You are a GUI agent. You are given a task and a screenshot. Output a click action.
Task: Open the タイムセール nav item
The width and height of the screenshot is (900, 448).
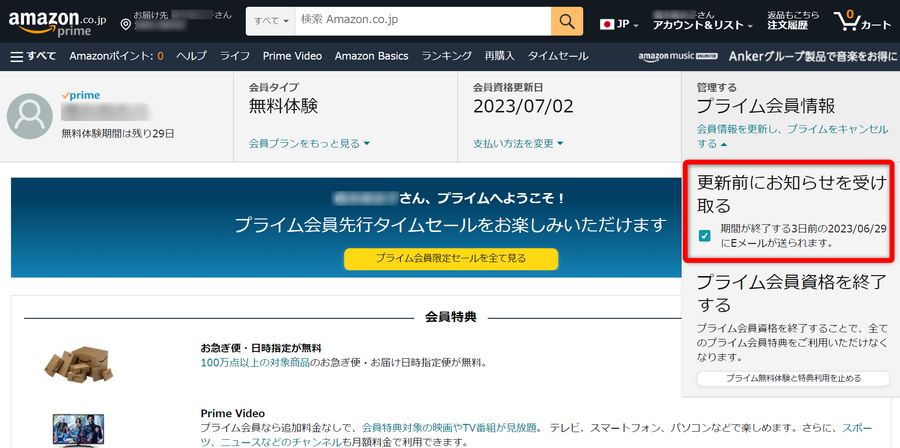tap(558, 56)
